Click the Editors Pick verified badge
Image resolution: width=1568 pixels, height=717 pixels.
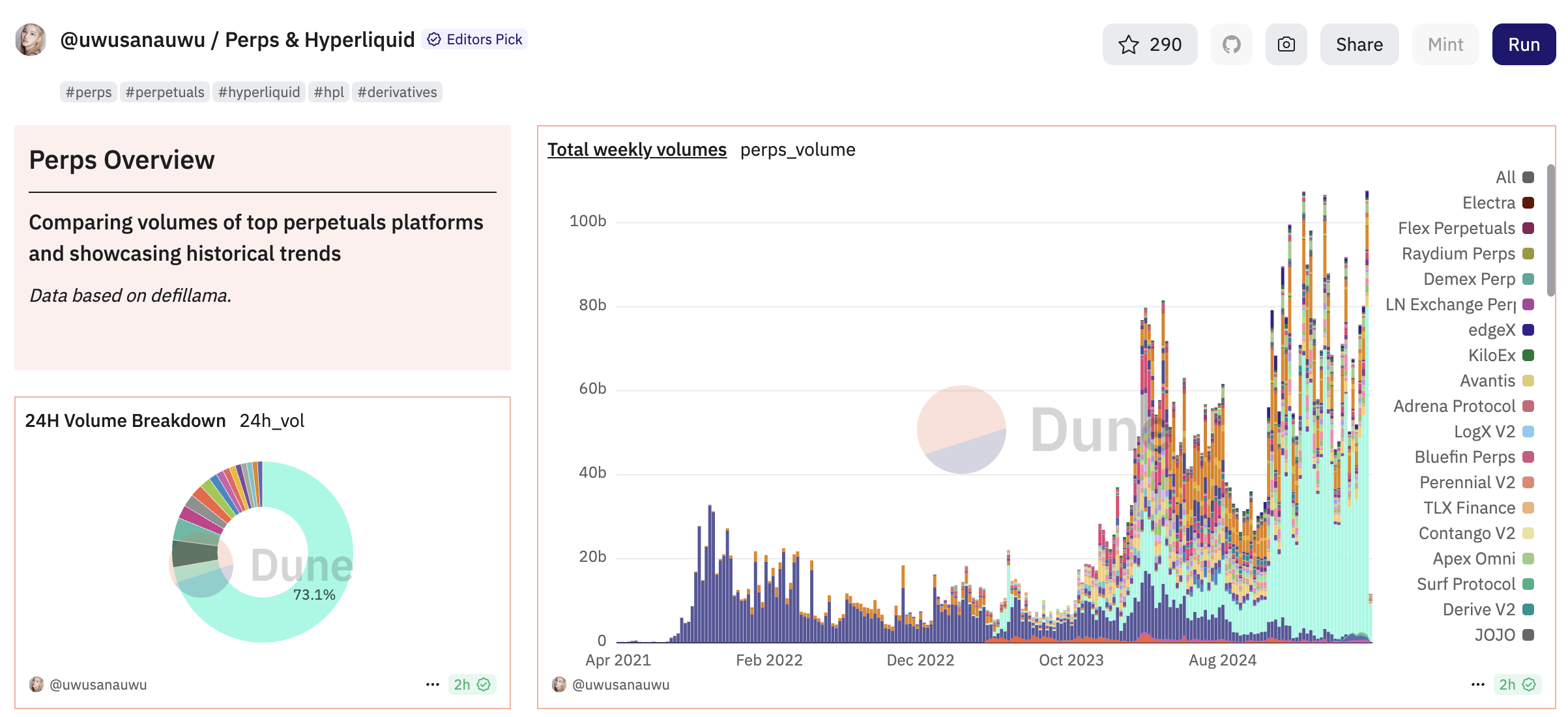[x=475, y=39]
